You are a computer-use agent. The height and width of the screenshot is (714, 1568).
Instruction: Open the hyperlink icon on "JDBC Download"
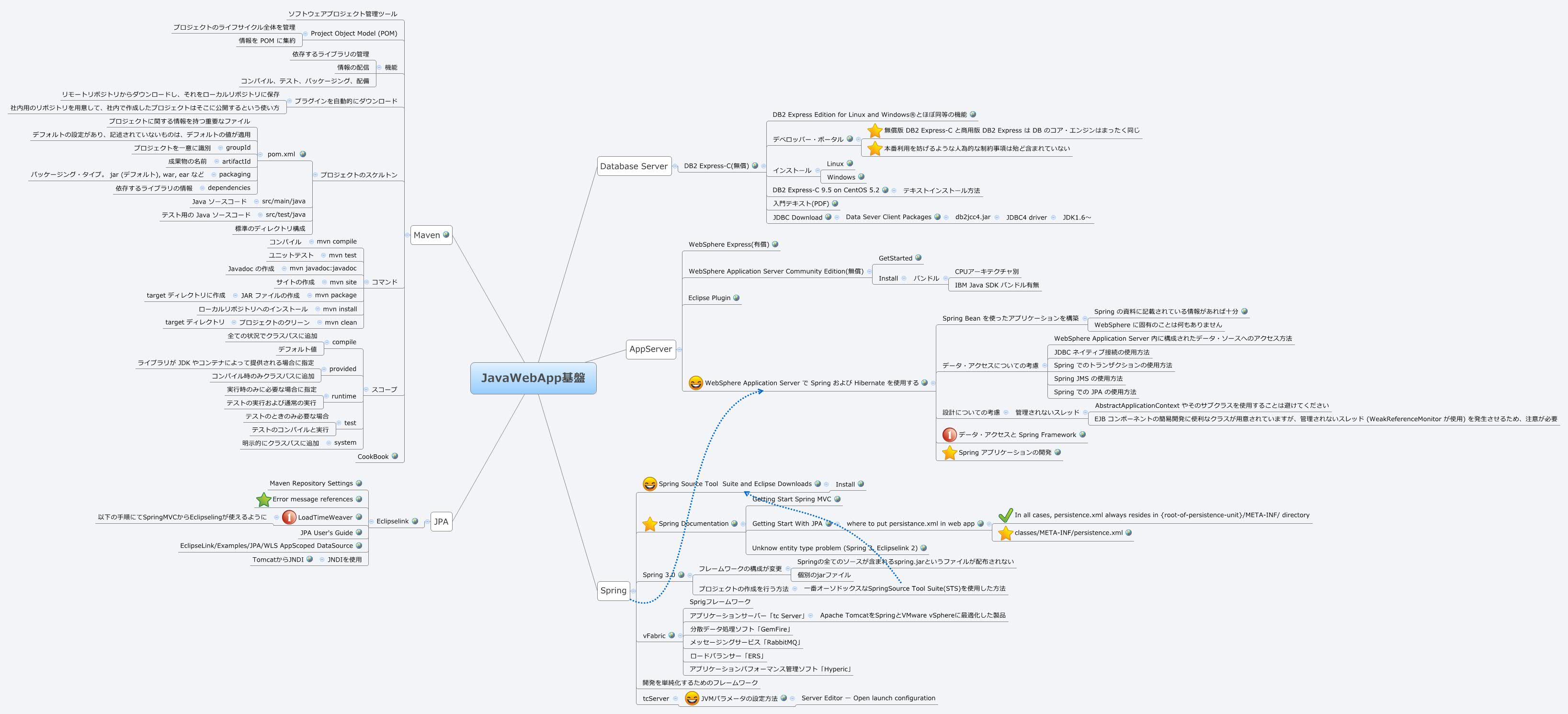tap(829, 218)
